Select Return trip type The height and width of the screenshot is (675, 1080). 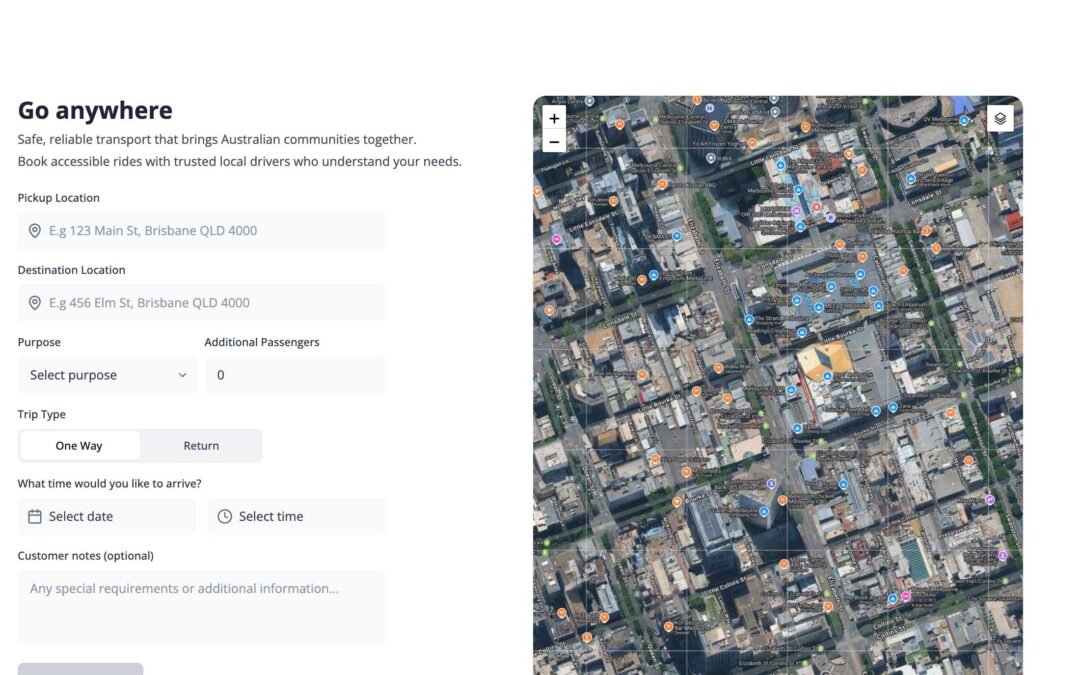click(201, 446)
